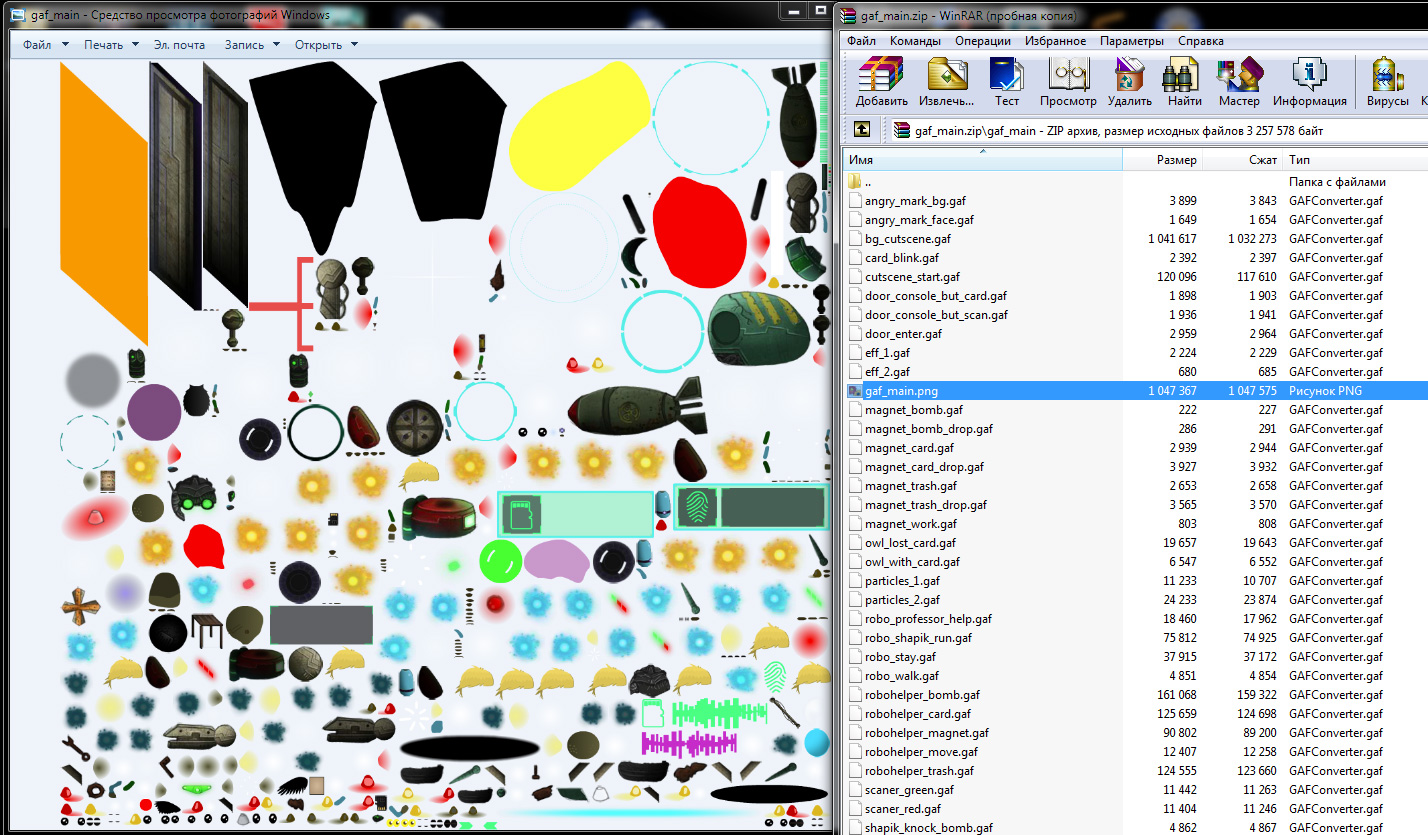Click the archive icon in the address bar

pos(903,130)
